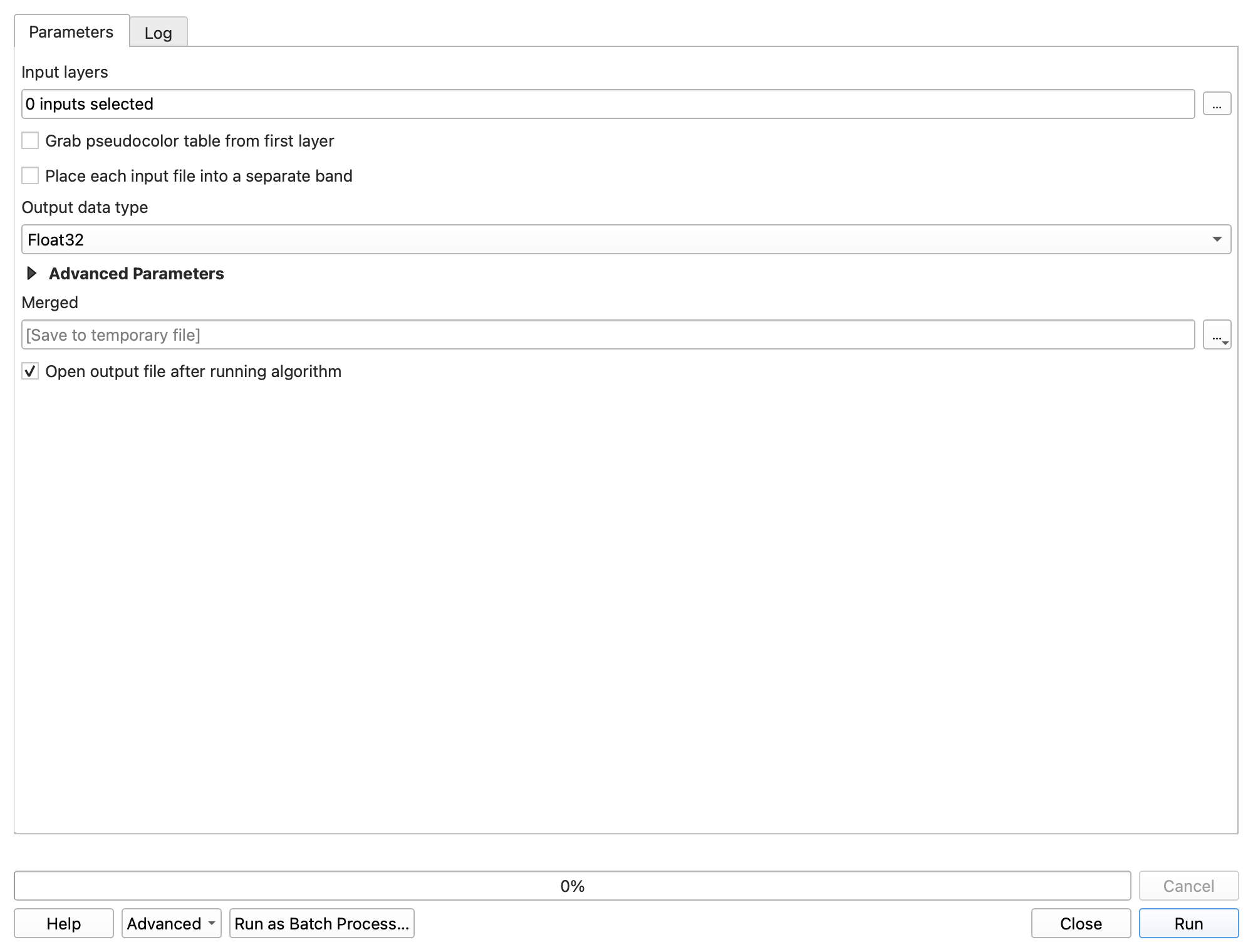This screenshot has width=1253, height=952.
Task: Click the Cancel button
Action: (1188, 886)
